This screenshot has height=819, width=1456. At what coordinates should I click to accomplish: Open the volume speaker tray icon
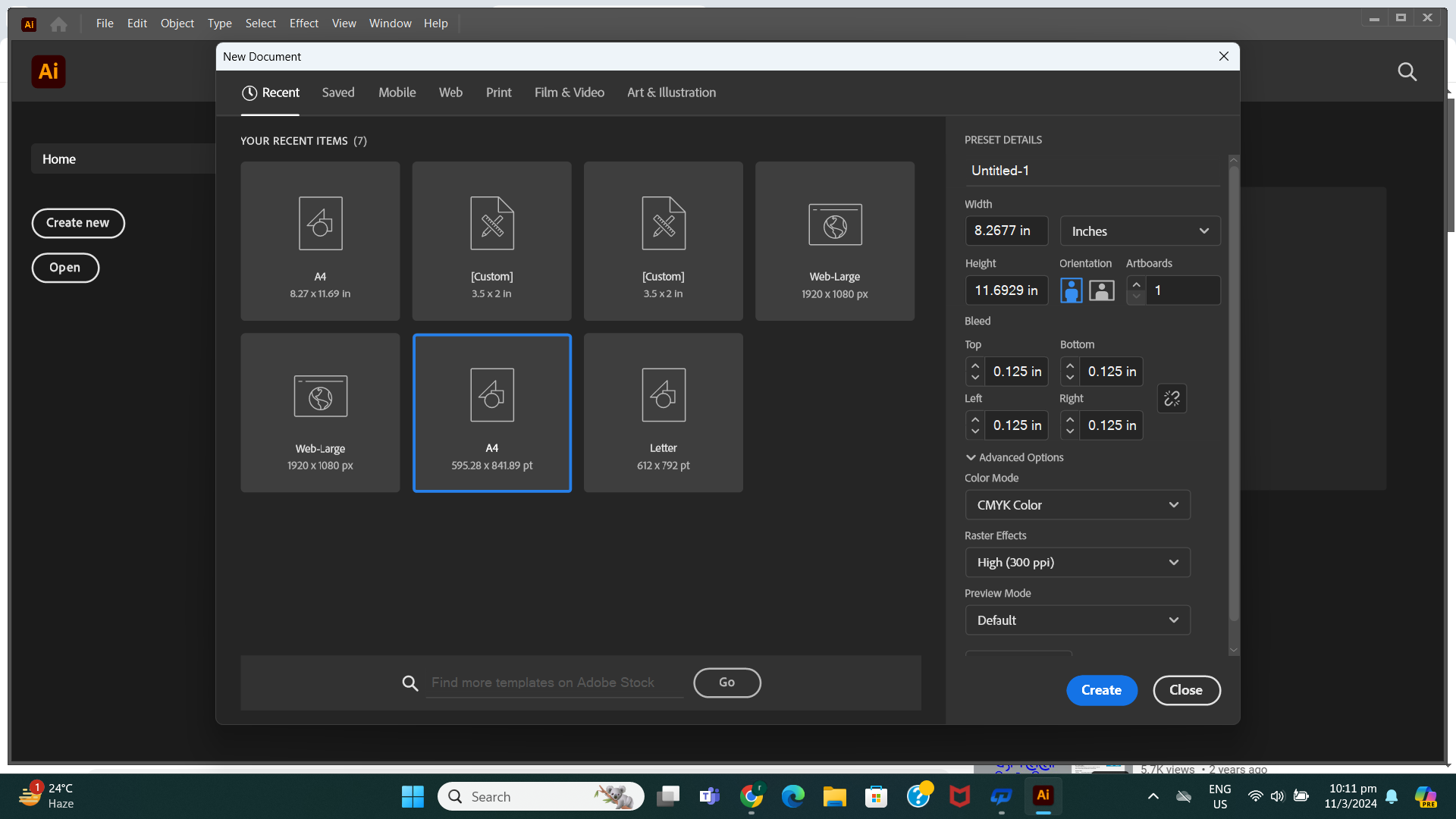(1278, 796)
